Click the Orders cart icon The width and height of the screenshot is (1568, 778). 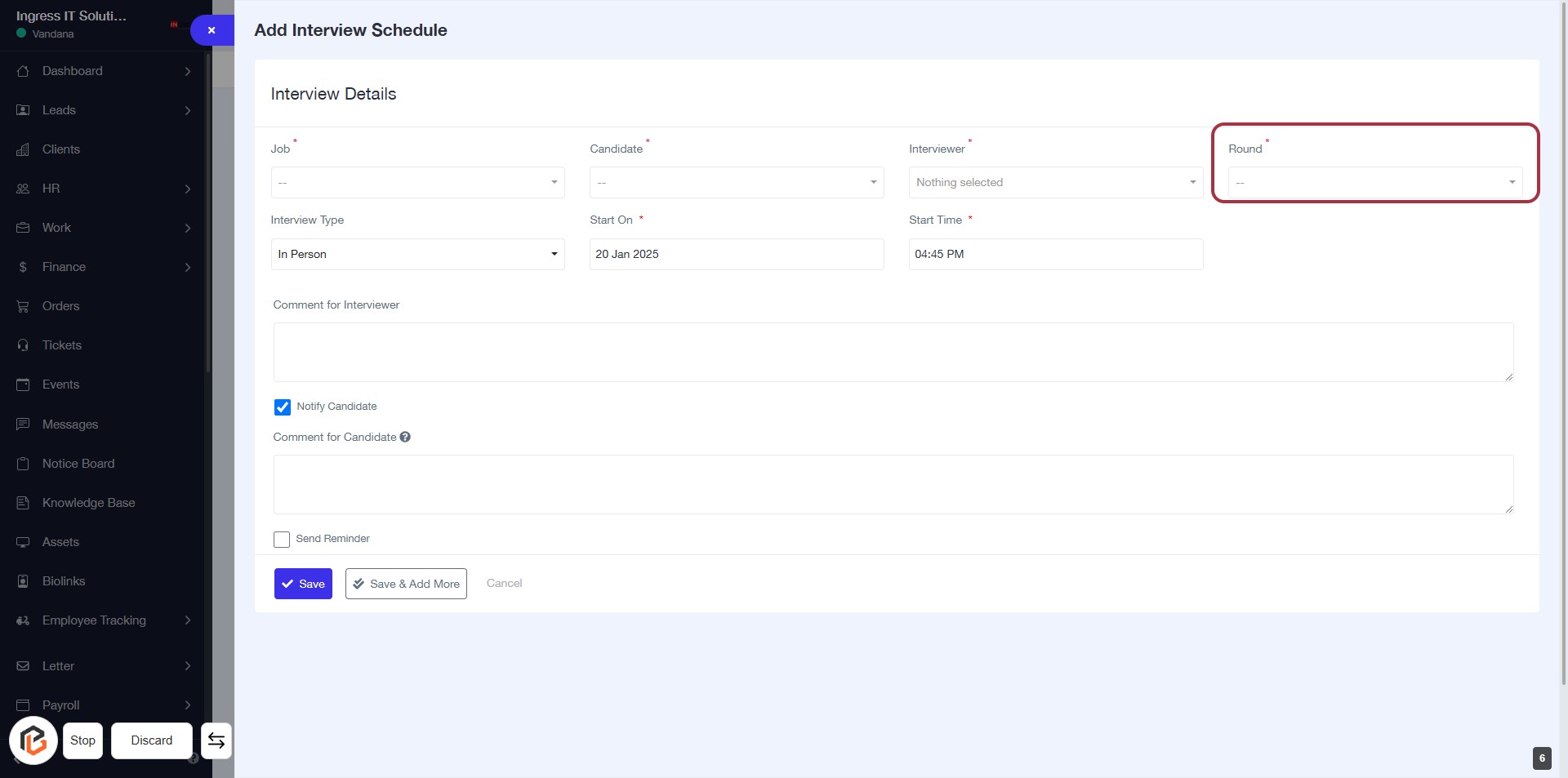click(x=23, y=306)
